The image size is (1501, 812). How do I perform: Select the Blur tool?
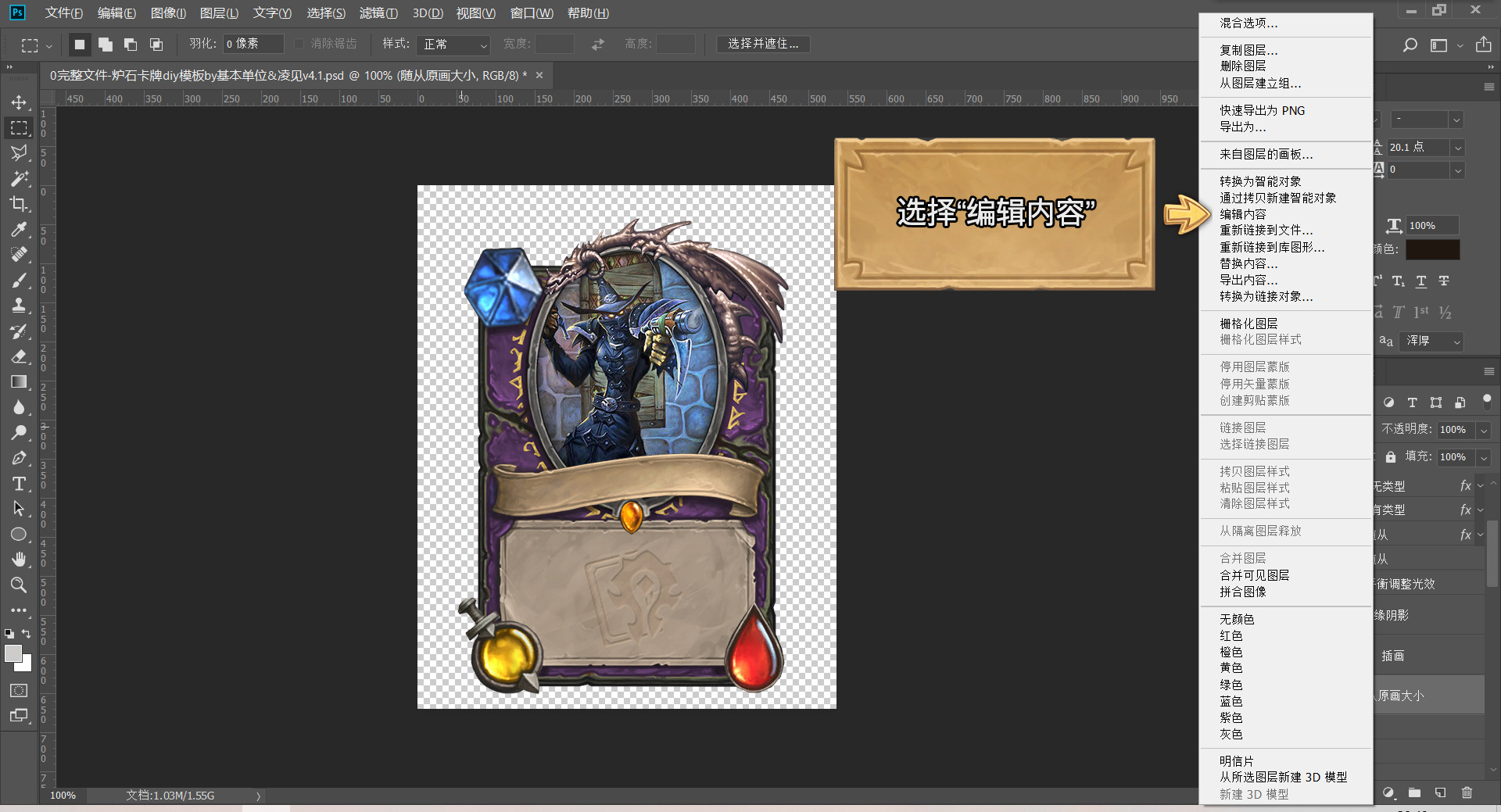(x=19, y=407)
